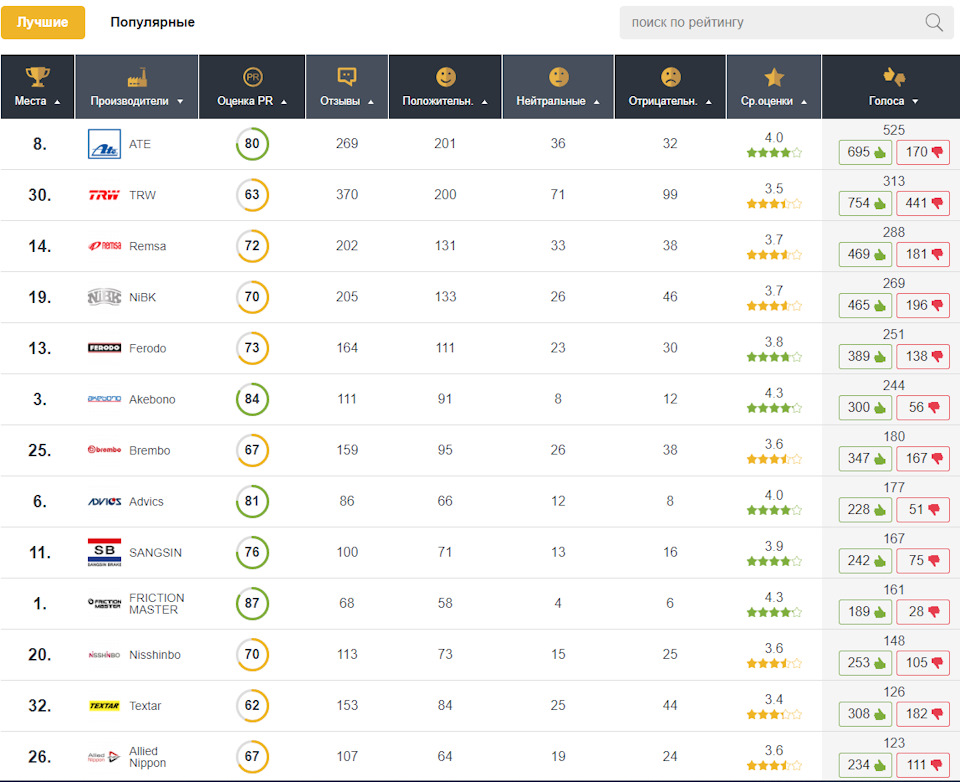Downvote NiBK with the 196 button

tap(923, 305)
